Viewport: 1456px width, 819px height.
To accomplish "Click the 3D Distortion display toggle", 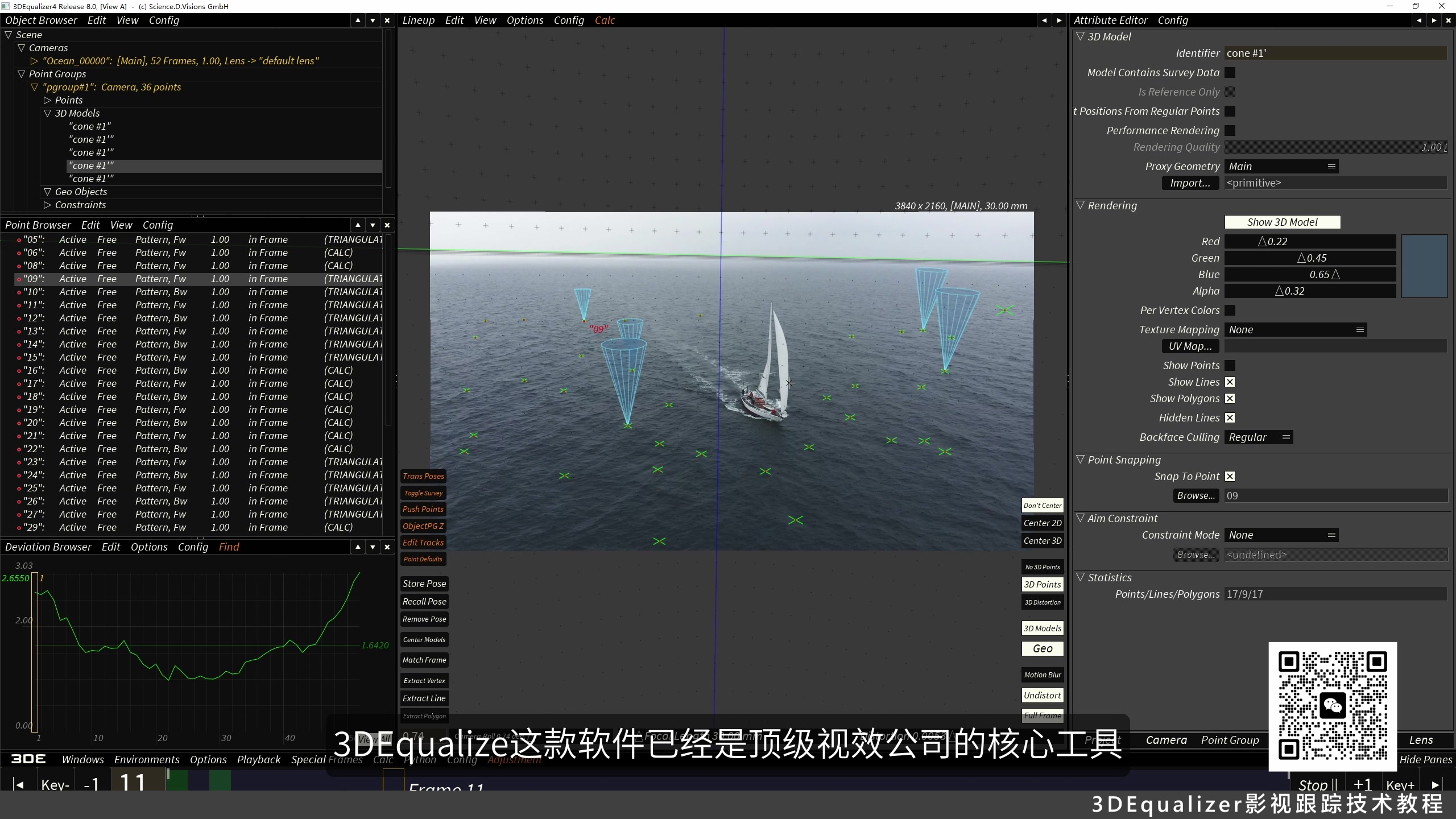I will click(x=1042, y=602).
